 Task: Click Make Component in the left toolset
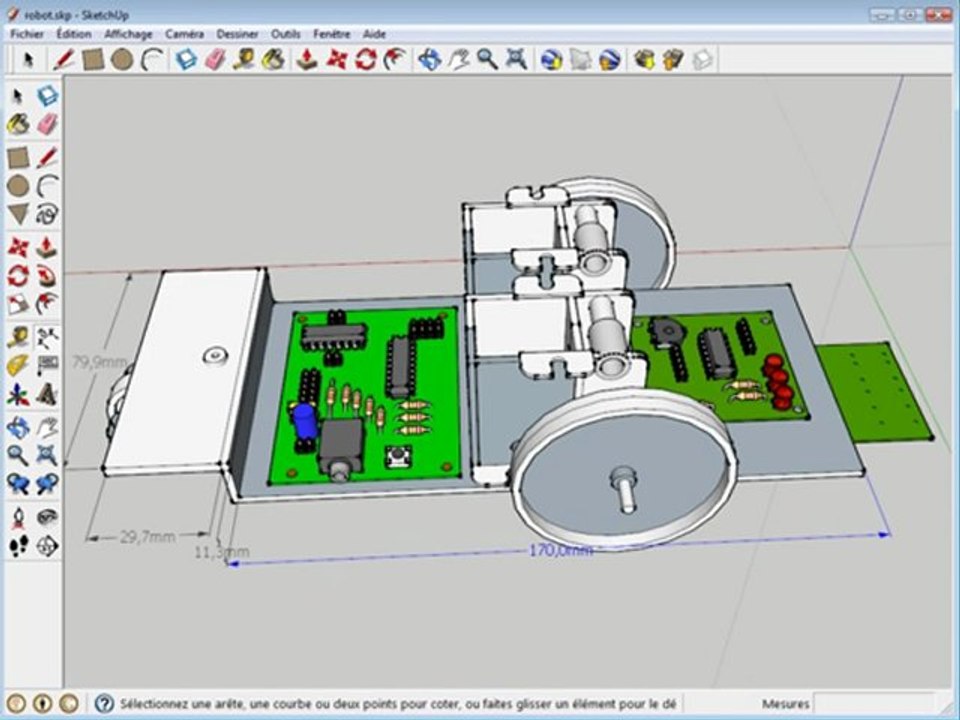pos(47,96)
